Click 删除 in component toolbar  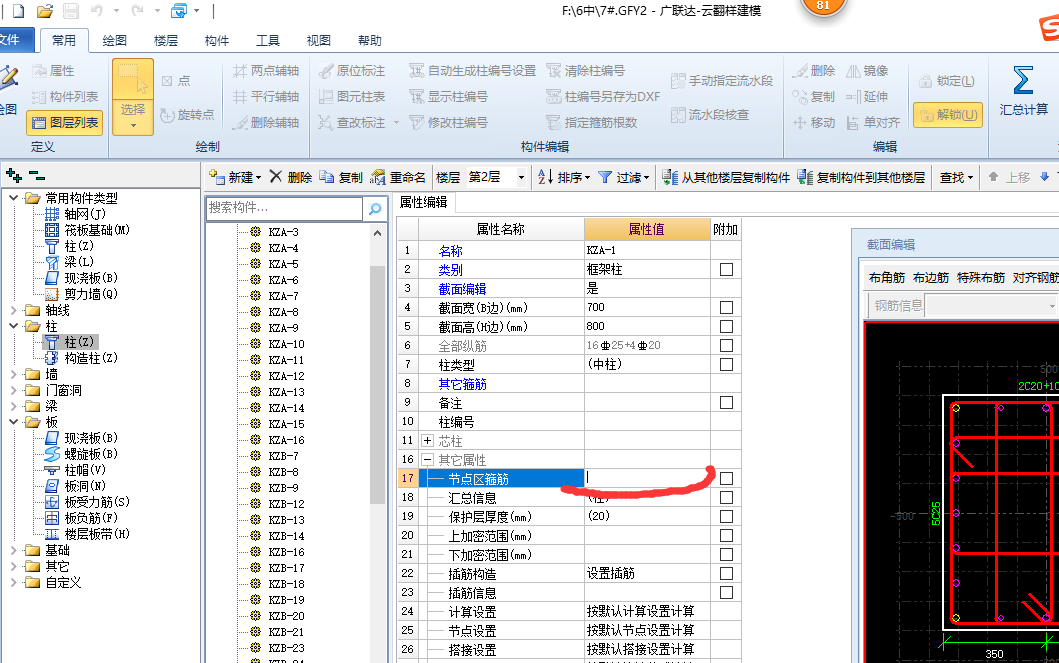pos(291,177)
